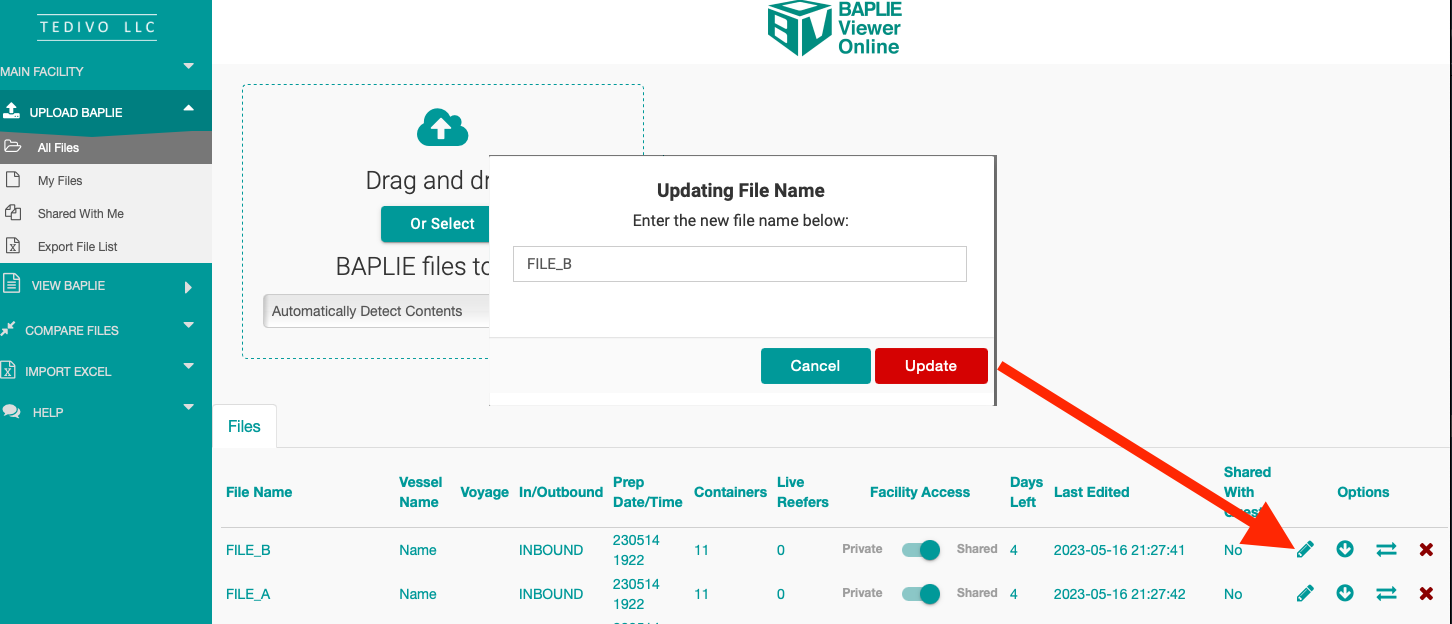Click the red Update button
The width and height of the screenshot is (1452, 624).
click(x=931, y=366)
